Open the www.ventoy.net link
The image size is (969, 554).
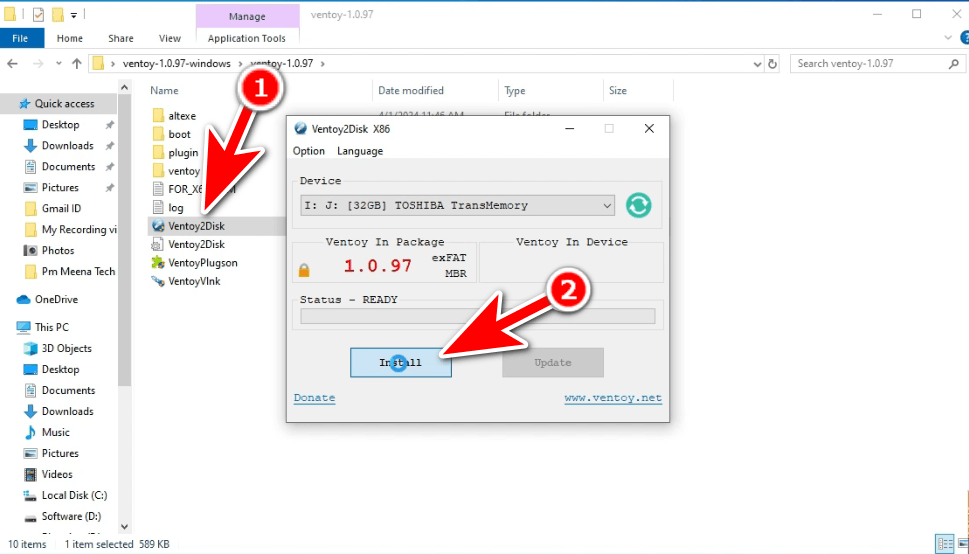click(x=613, y=398)
